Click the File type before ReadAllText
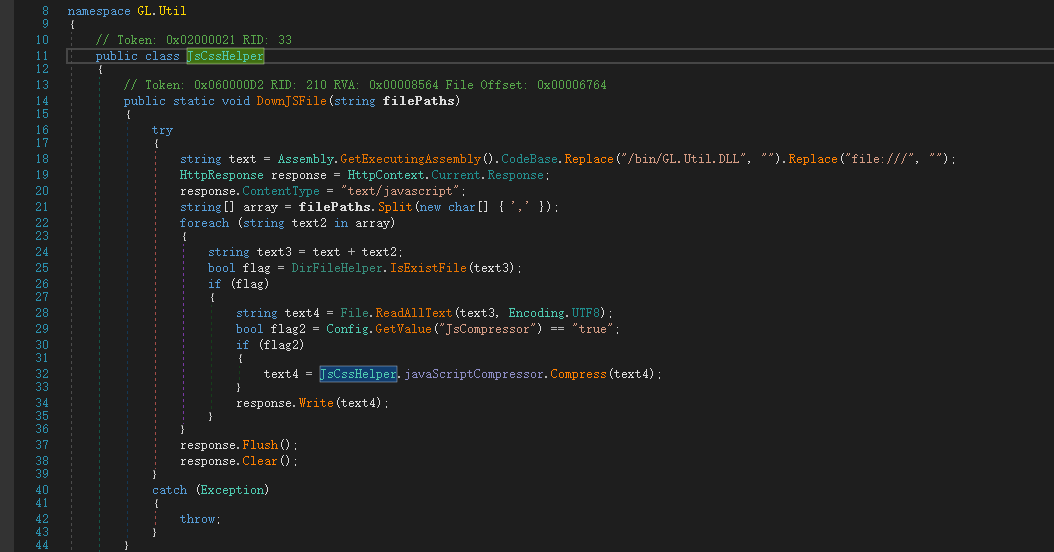Image resolution: width=1054 pixels, height=552 pixels. coord(354,313)
